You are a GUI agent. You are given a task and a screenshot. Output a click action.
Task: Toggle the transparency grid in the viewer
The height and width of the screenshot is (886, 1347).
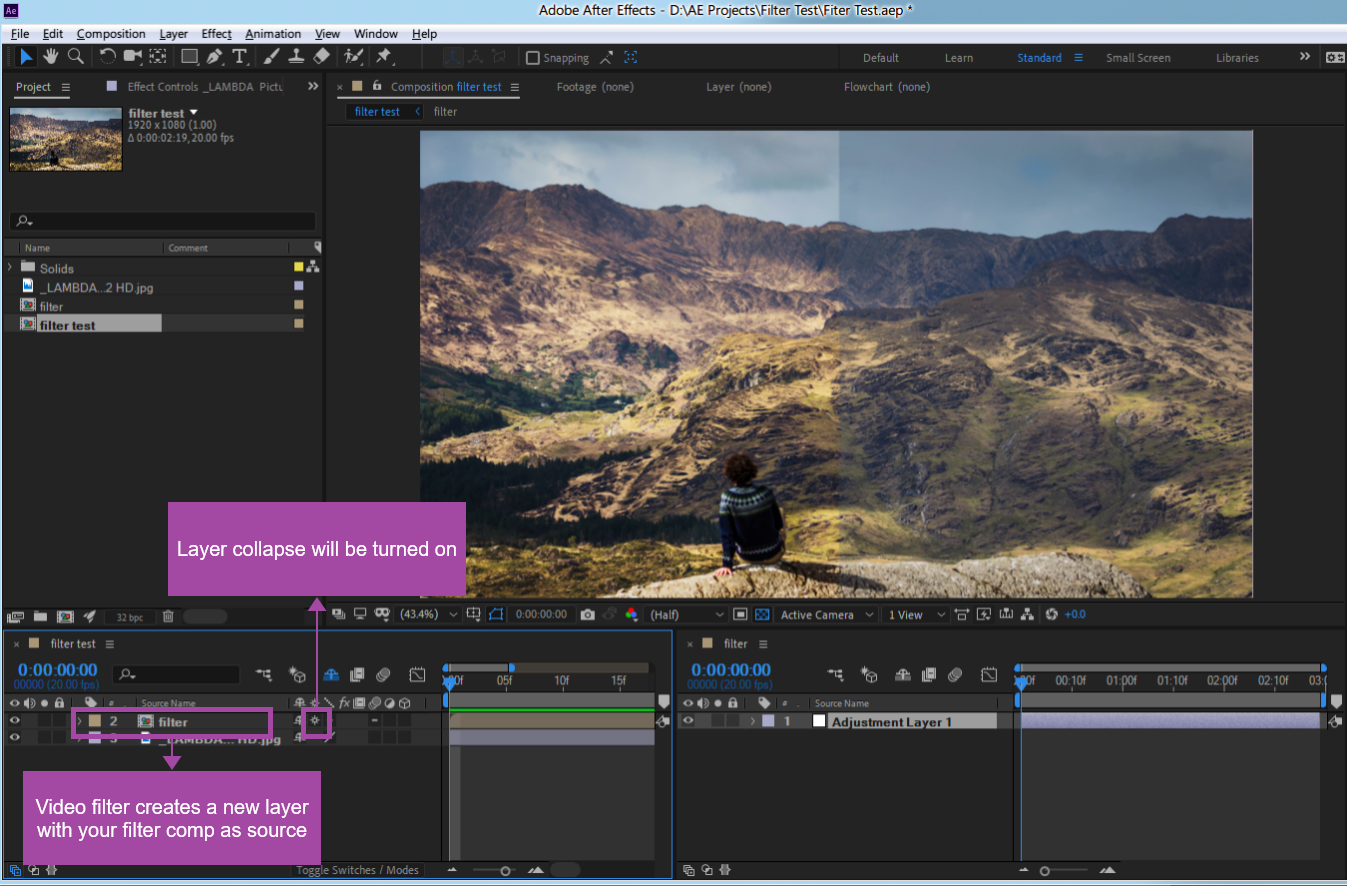click(763, 615)
